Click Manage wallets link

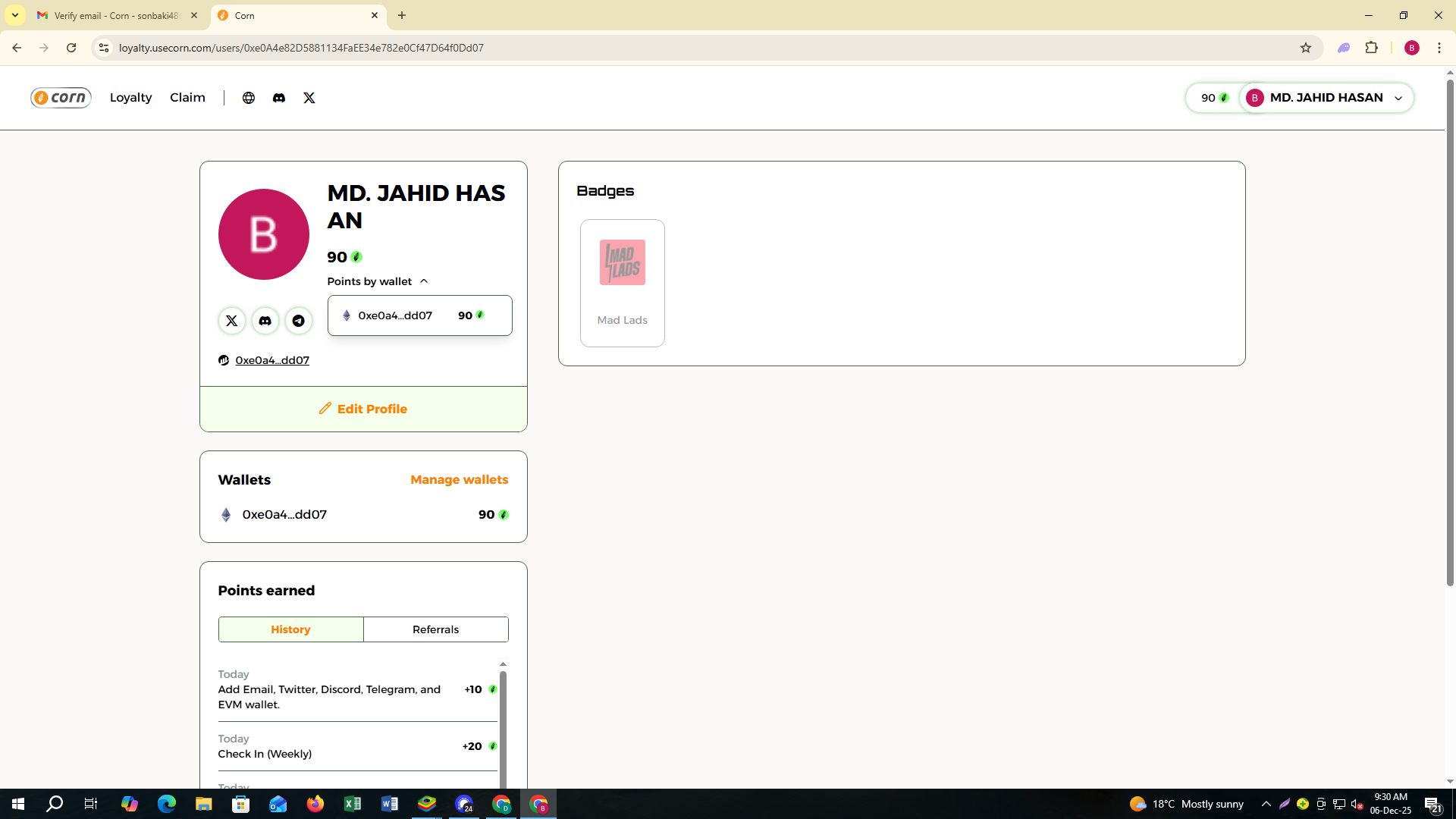point(459,480)
